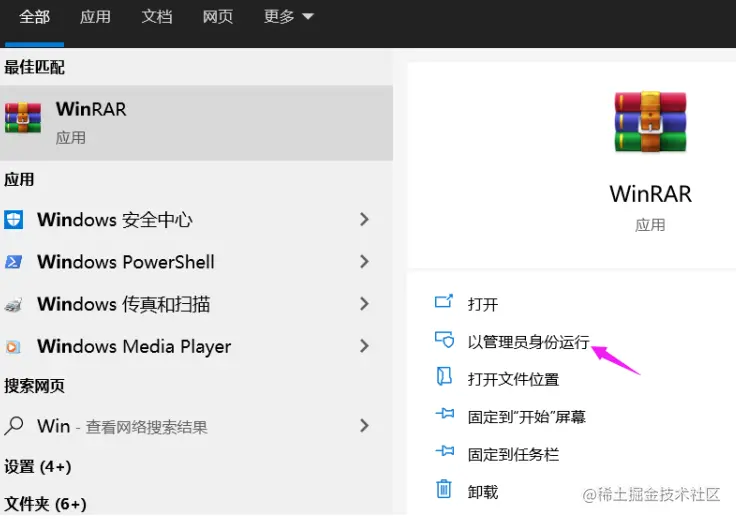Select WinRAR best match text label

point(91,109)
